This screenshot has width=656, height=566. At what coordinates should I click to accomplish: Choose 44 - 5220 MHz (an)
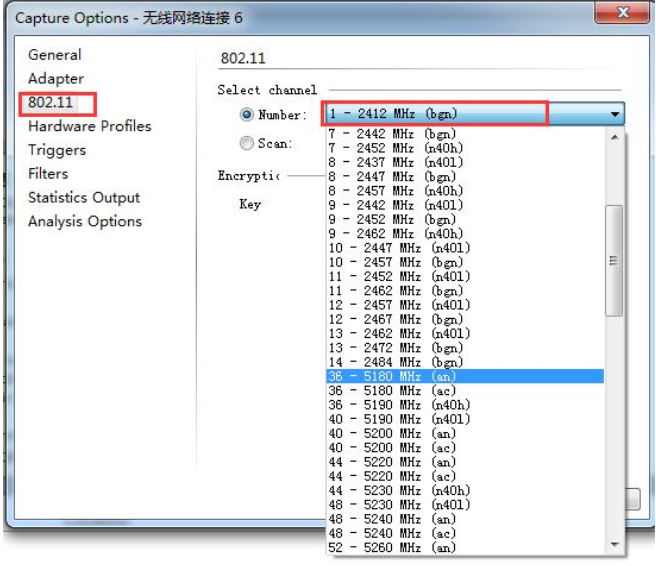point(465,462)
